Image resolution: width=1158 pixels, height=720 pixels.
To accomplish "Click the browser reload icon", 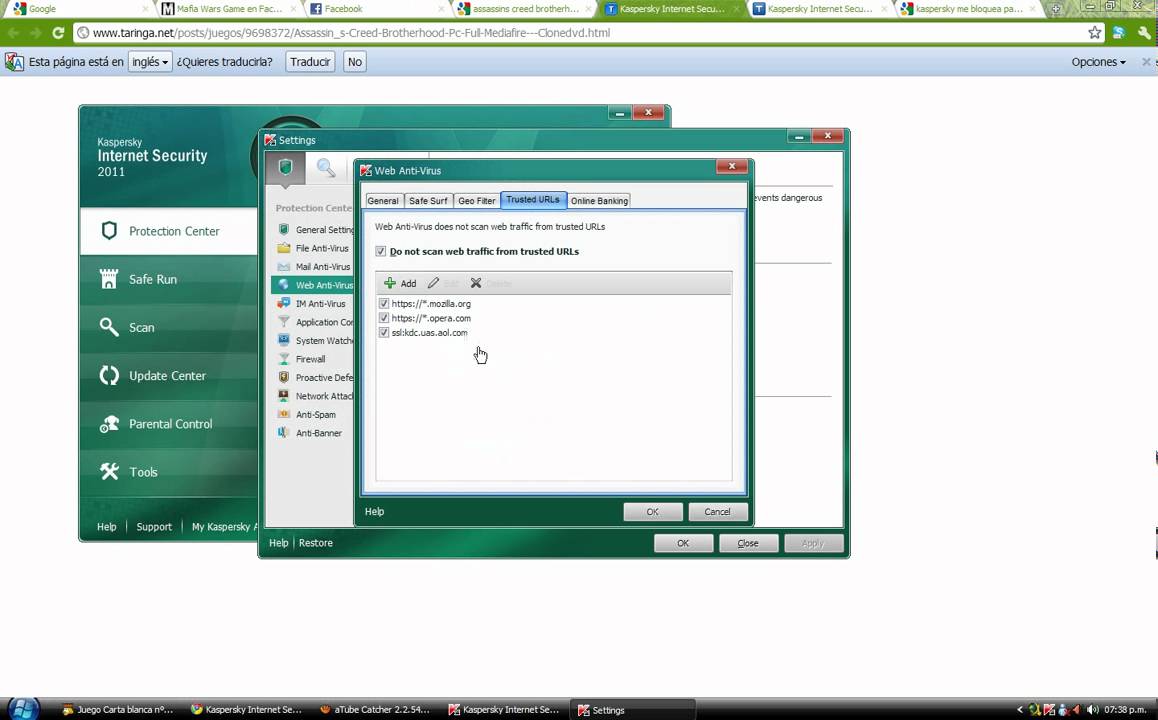I will (x=58, y=32).
